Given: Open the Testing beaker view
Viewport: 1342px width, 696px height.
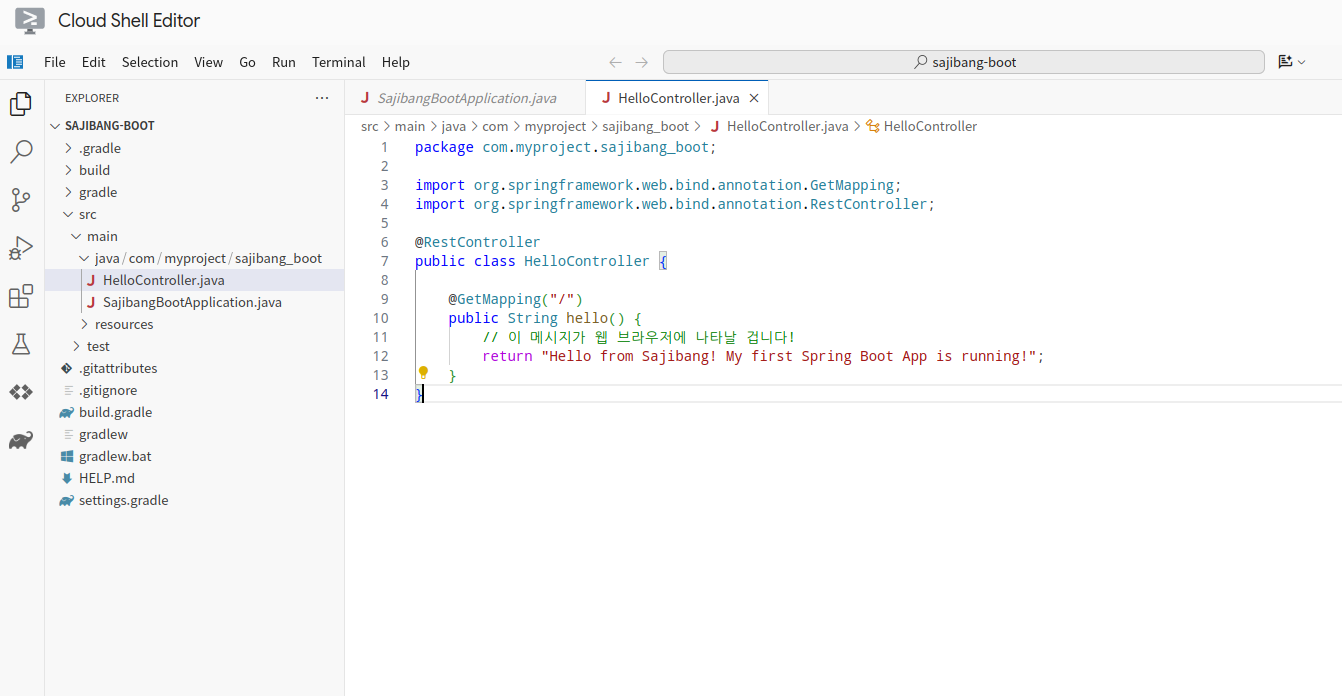Looking at the screenshot, I should (20, 343).
